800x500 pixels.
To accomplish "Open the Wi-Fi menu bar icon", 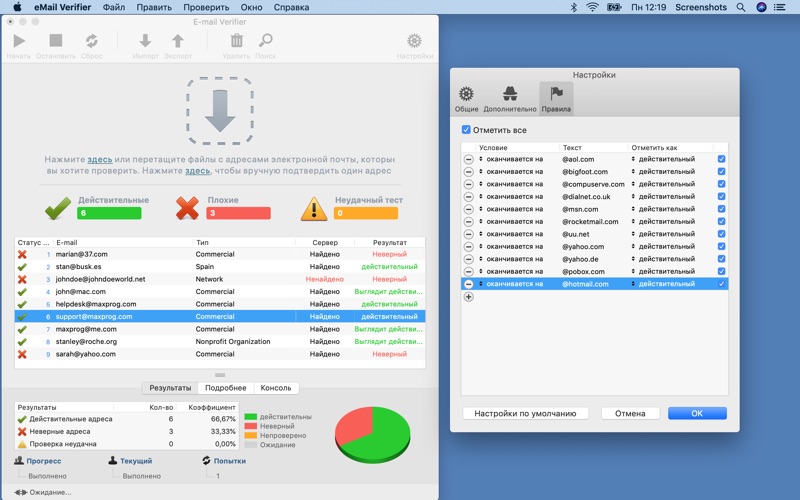I will click(592, 7).
